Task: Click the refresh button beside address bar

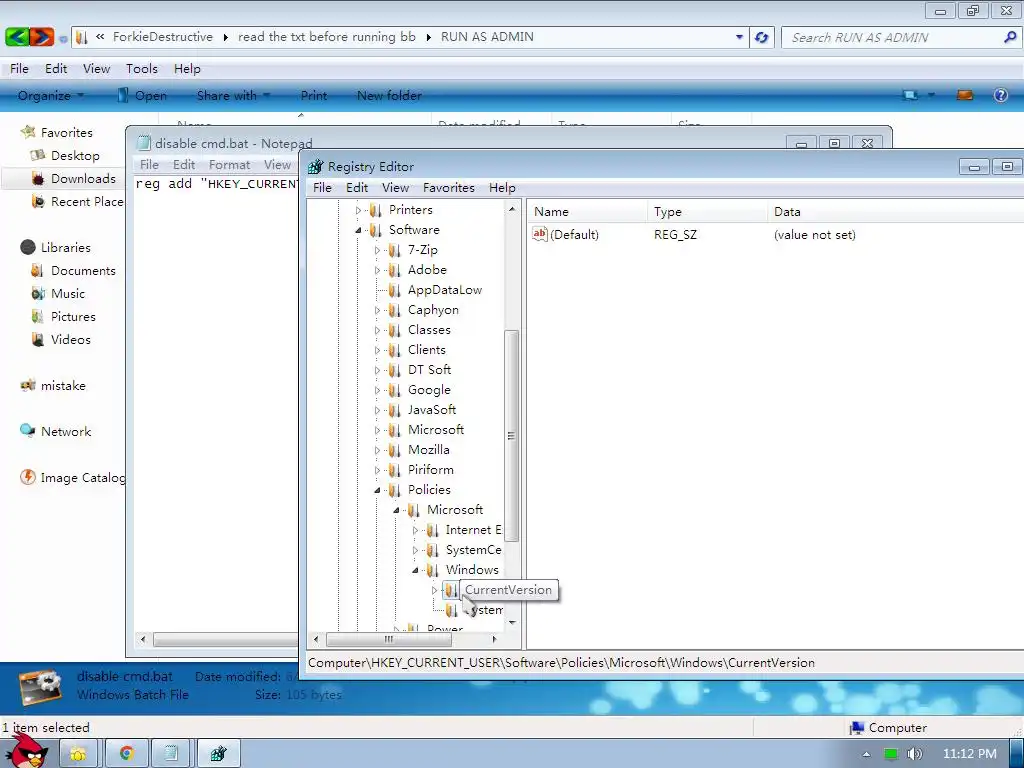Action: click(x=761, y=37)
